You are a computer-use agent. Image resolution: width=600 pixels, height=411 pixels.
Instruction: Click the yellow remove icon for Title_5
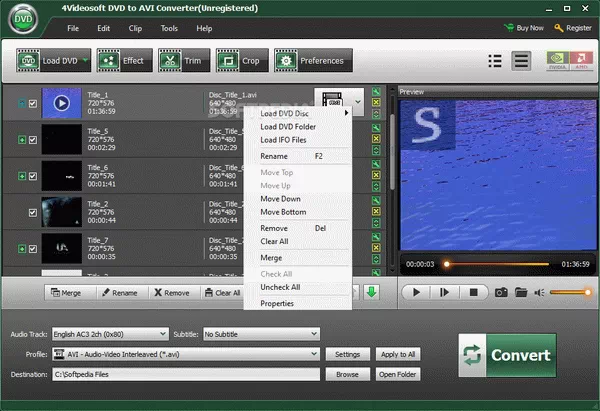[x=376, y=139]
